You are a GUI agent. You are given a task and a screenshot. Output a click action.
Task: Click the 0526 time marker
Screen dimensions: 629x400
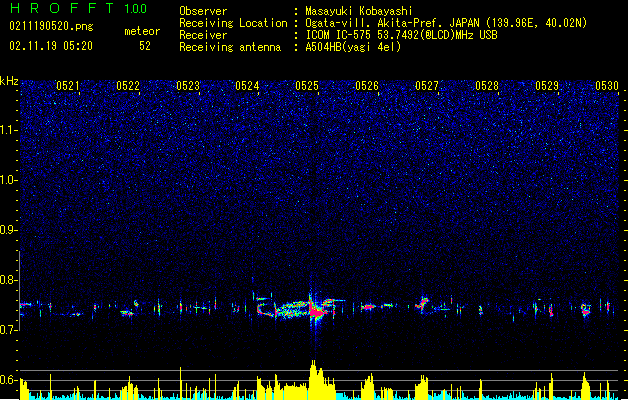click(367, 86)
